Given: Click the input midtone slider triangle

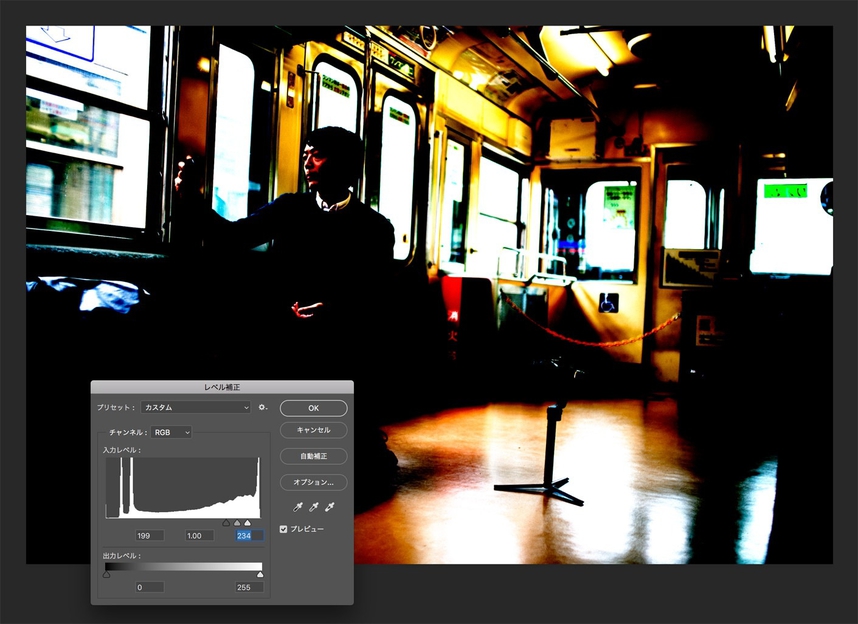Looking at the screenshot, I should point(237,523).
